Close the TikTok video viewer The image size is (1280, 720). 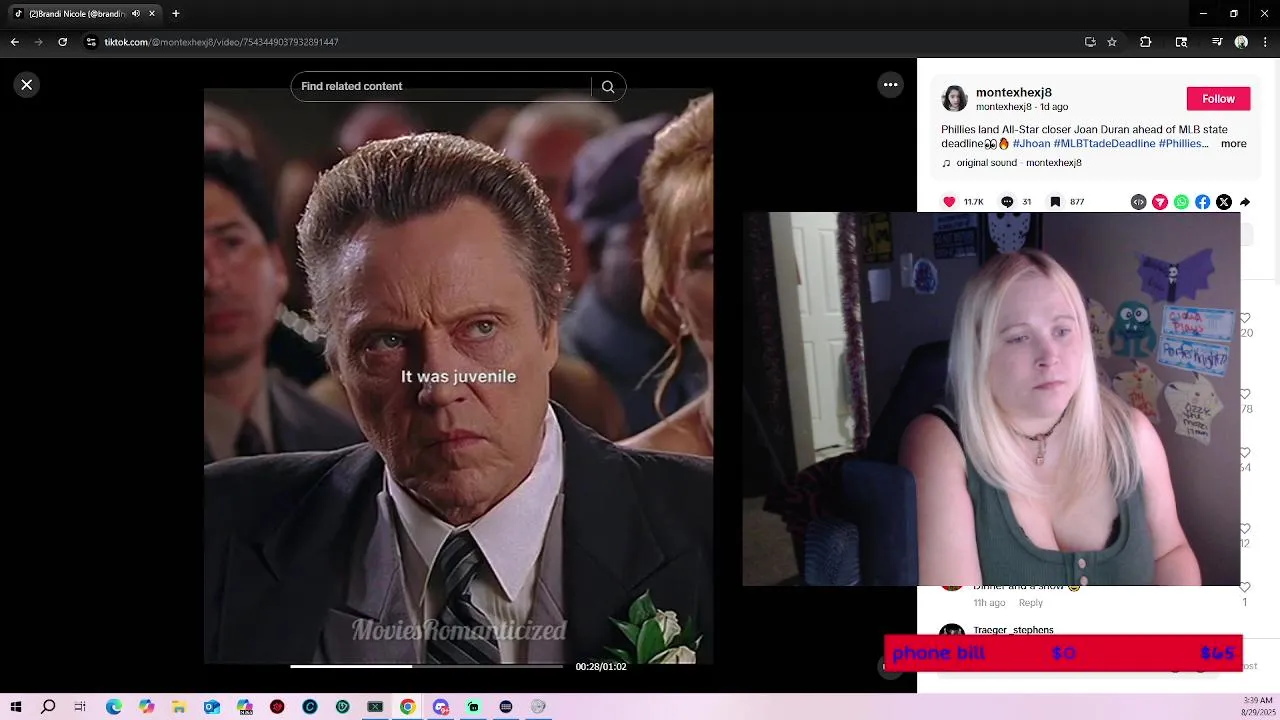click(27, 85)
